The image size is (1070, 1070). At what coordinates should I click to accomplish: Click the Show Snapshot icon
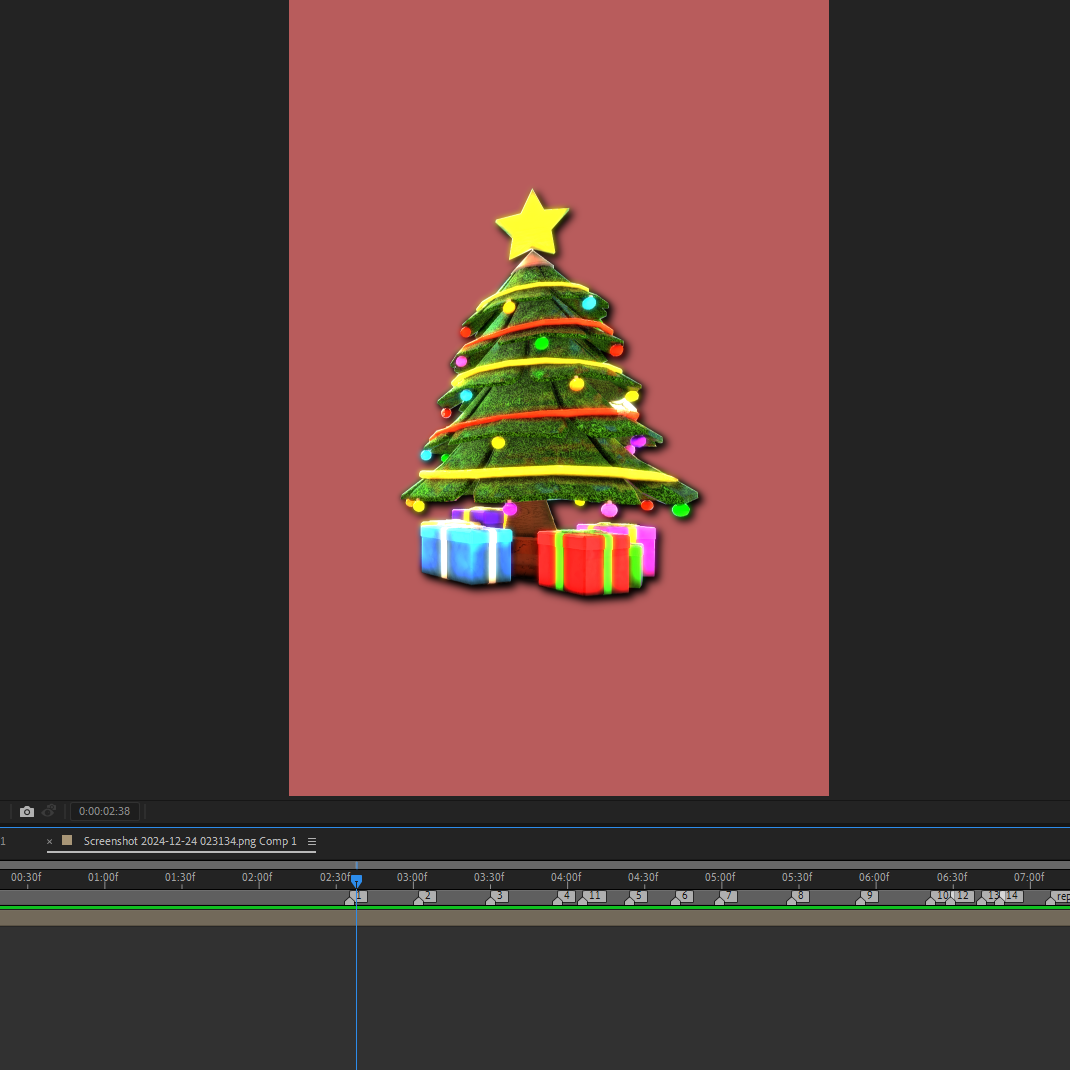49,811
